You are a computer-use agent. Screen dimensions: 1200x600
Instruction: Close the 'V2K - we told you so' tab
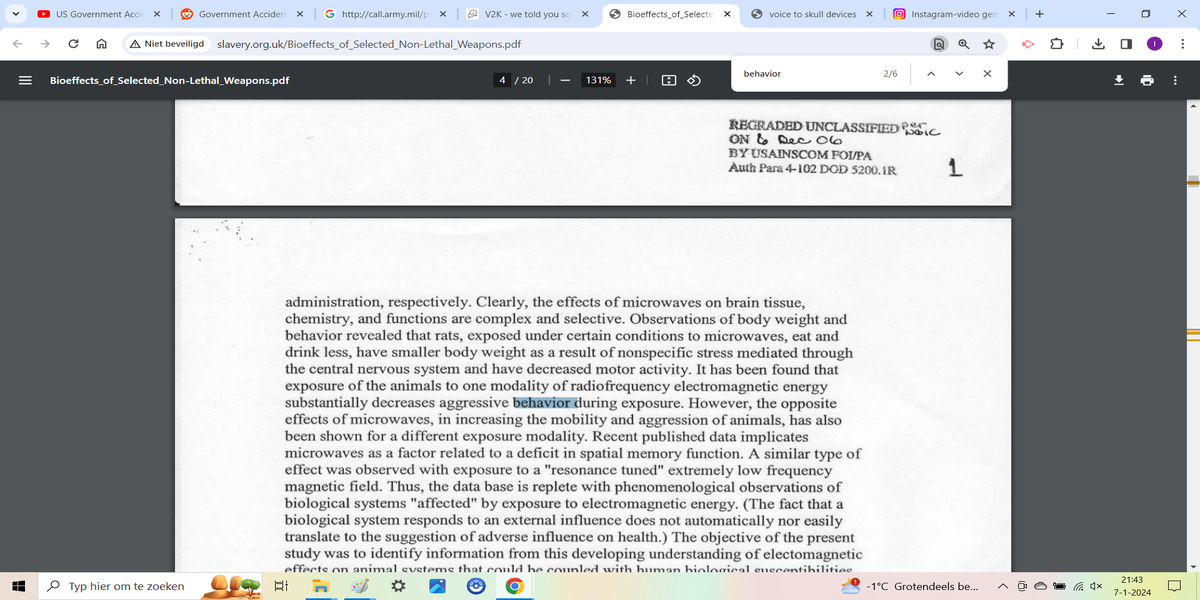[584, 14]
